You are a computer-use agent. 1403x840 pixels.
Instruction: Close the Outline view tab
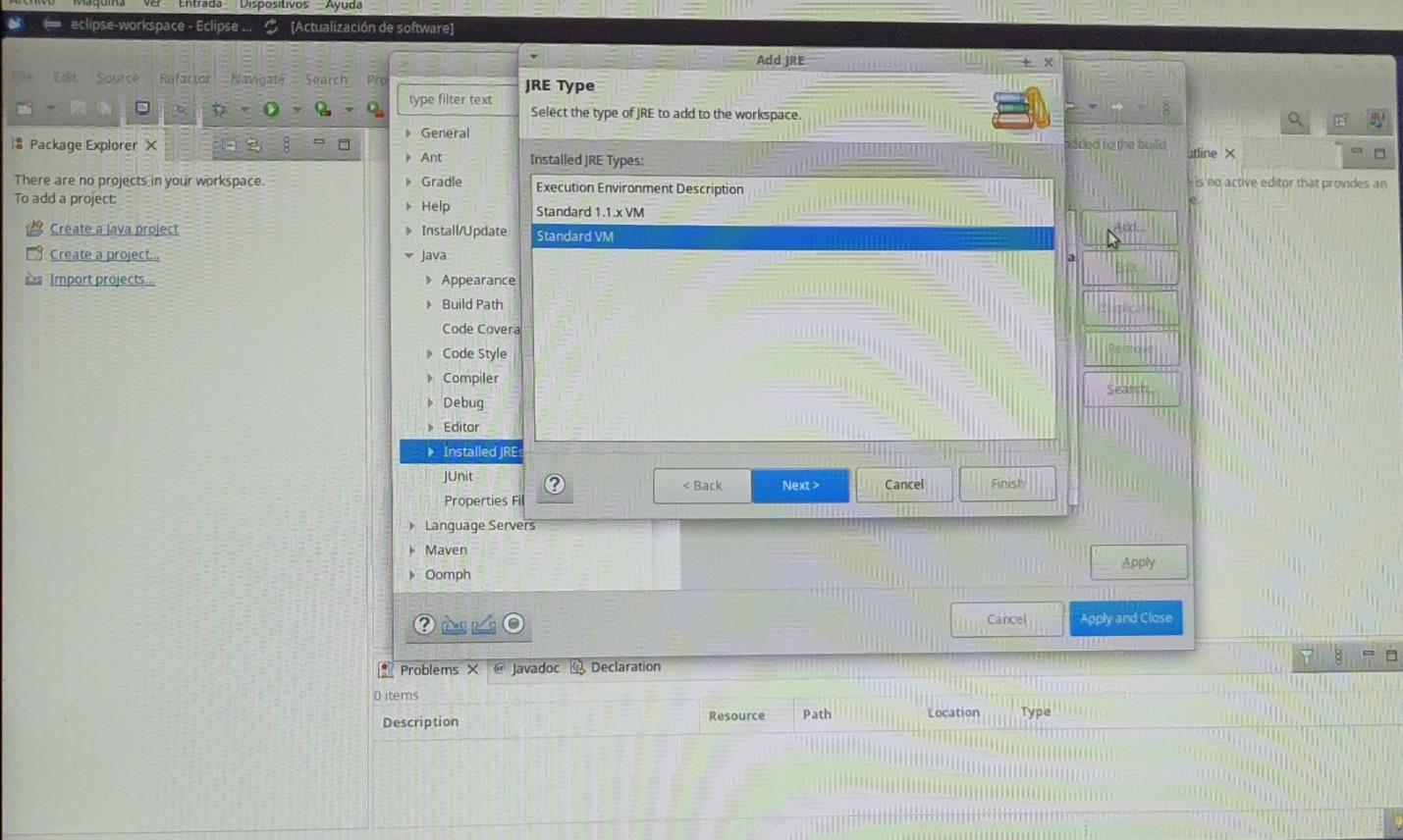point(1230,153)
